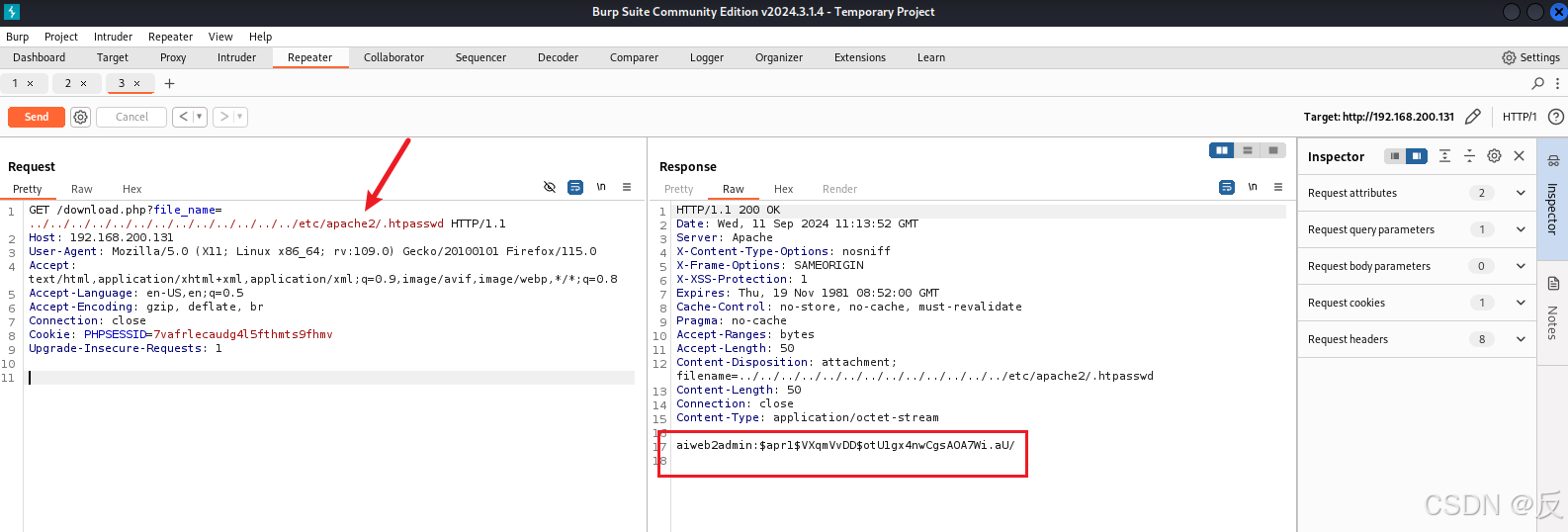Close the Inspector panel
The width and height of the screenshot is (1568, 532).
[x=1519, y=156]
